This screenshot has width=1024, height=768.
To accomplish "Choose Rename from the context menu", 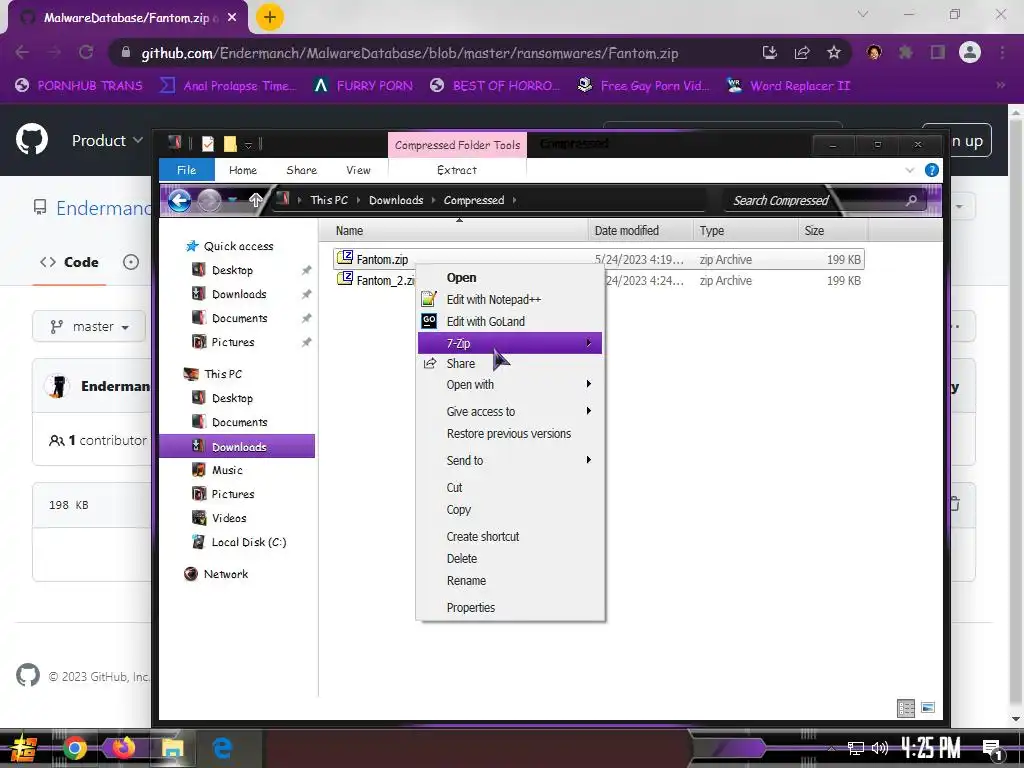I will (x=509, y=581).
